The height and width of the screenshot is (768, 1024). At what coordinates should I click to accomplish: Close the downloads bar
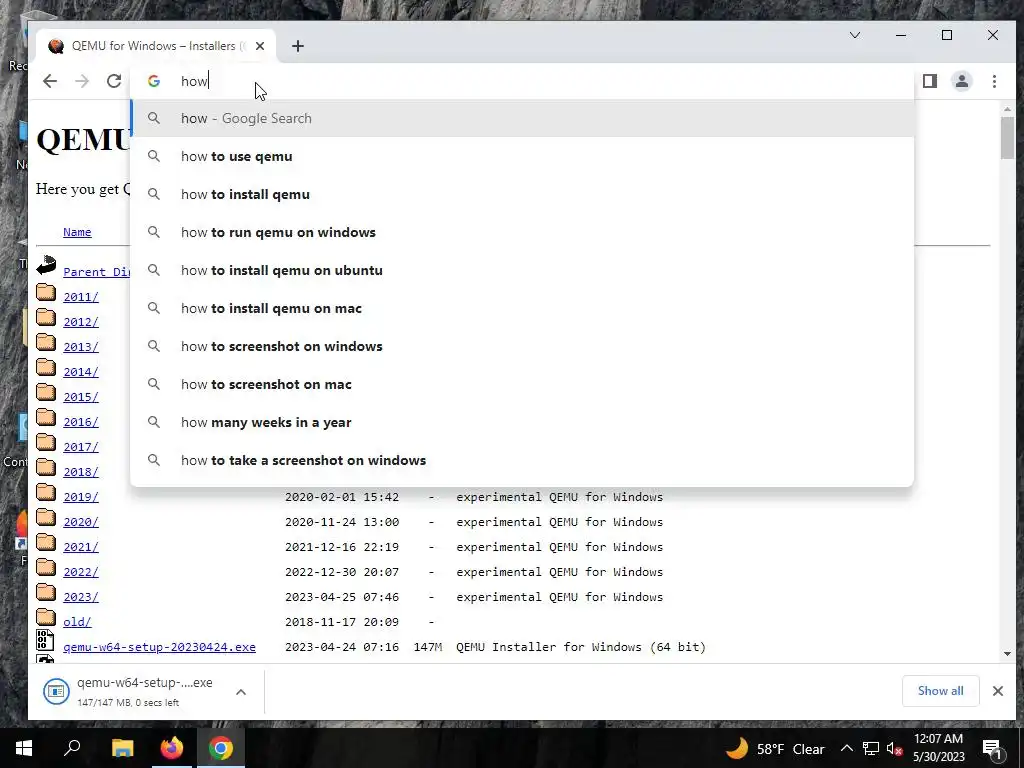click(x=998, y=691)
